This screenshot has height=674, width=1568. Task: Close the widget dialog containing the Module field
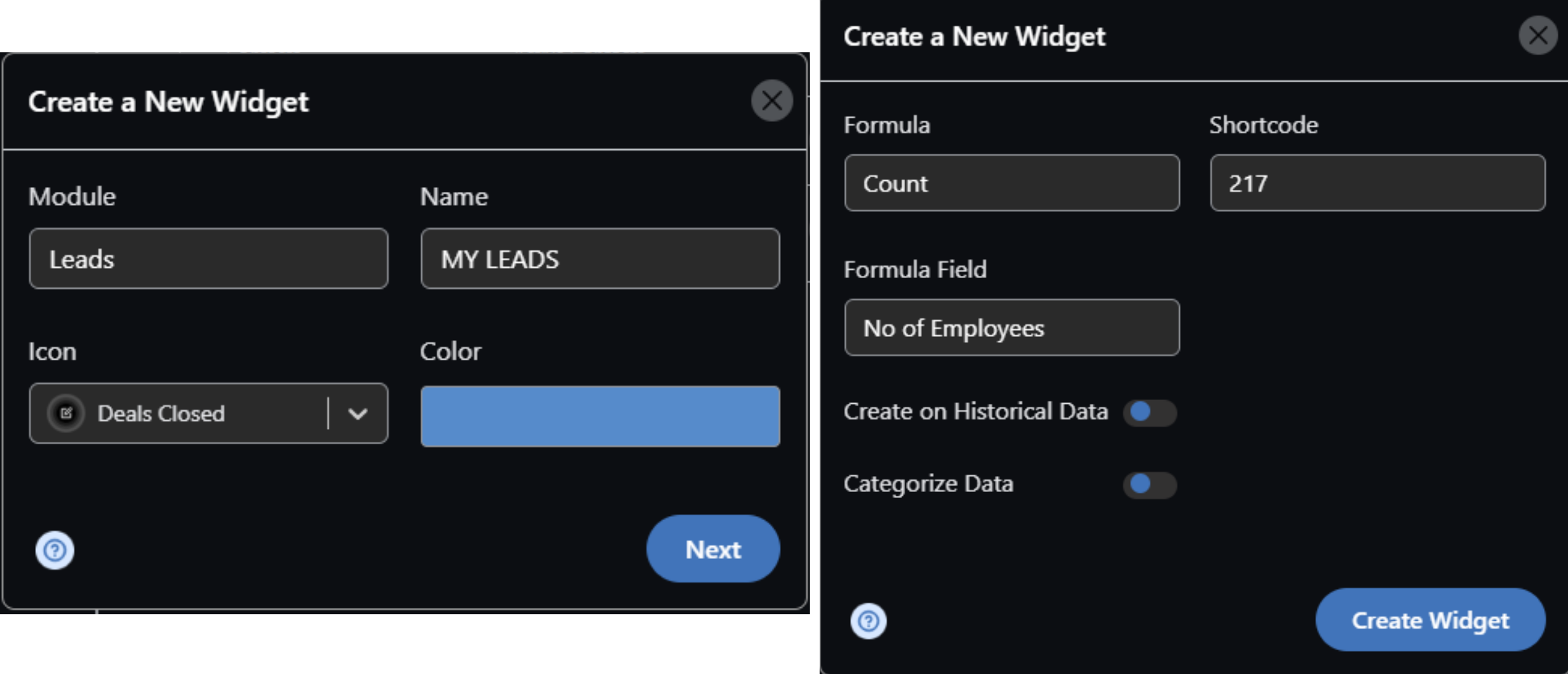tap(772, 100)
